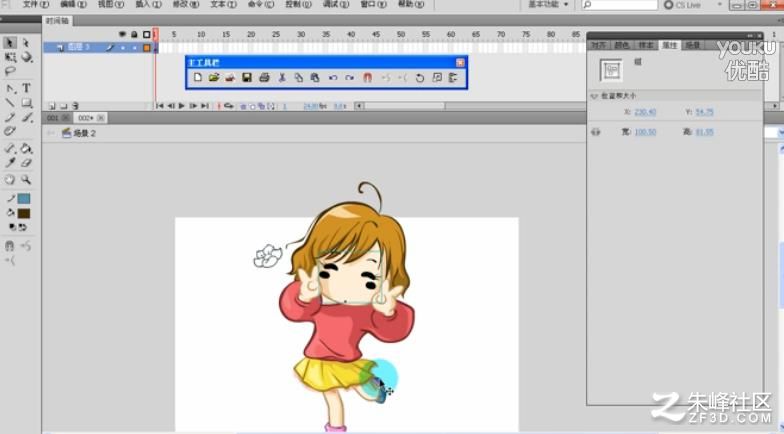Screen dimensions: 784x434
Task: Select the Rectangle tool
Action: pos(26,103)
